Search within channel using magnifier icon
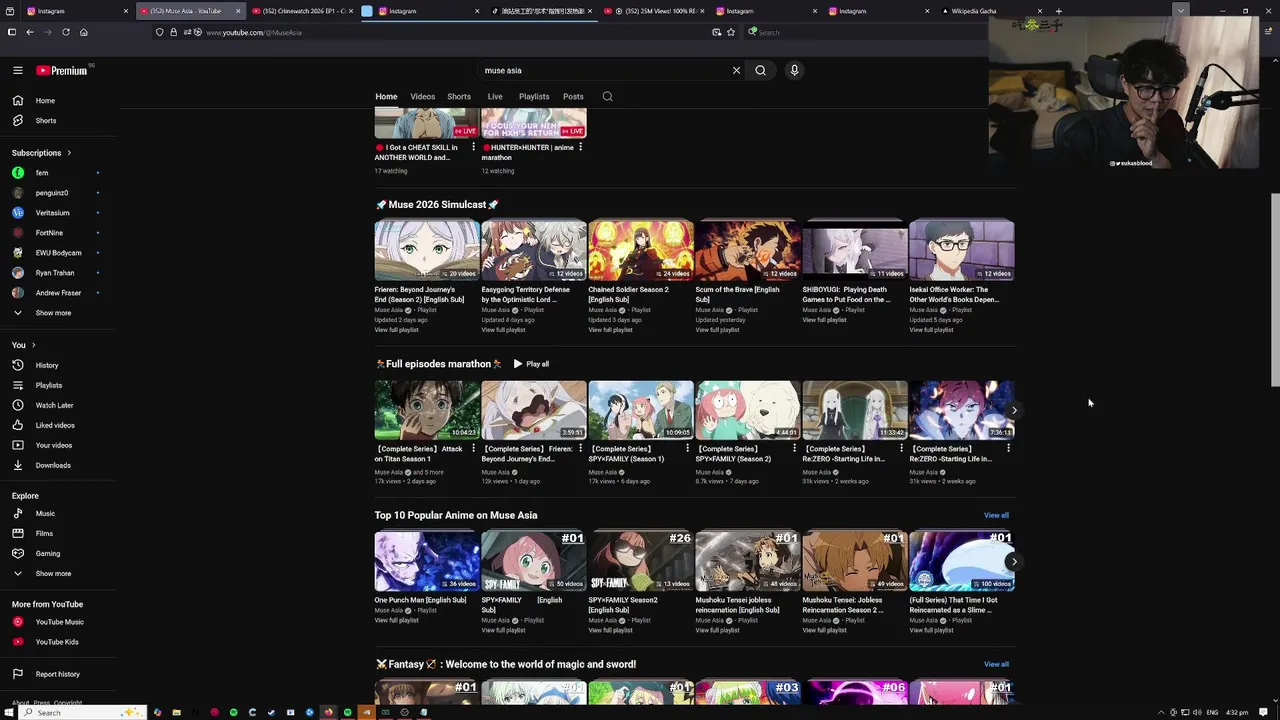 click(x=607, y=96)
